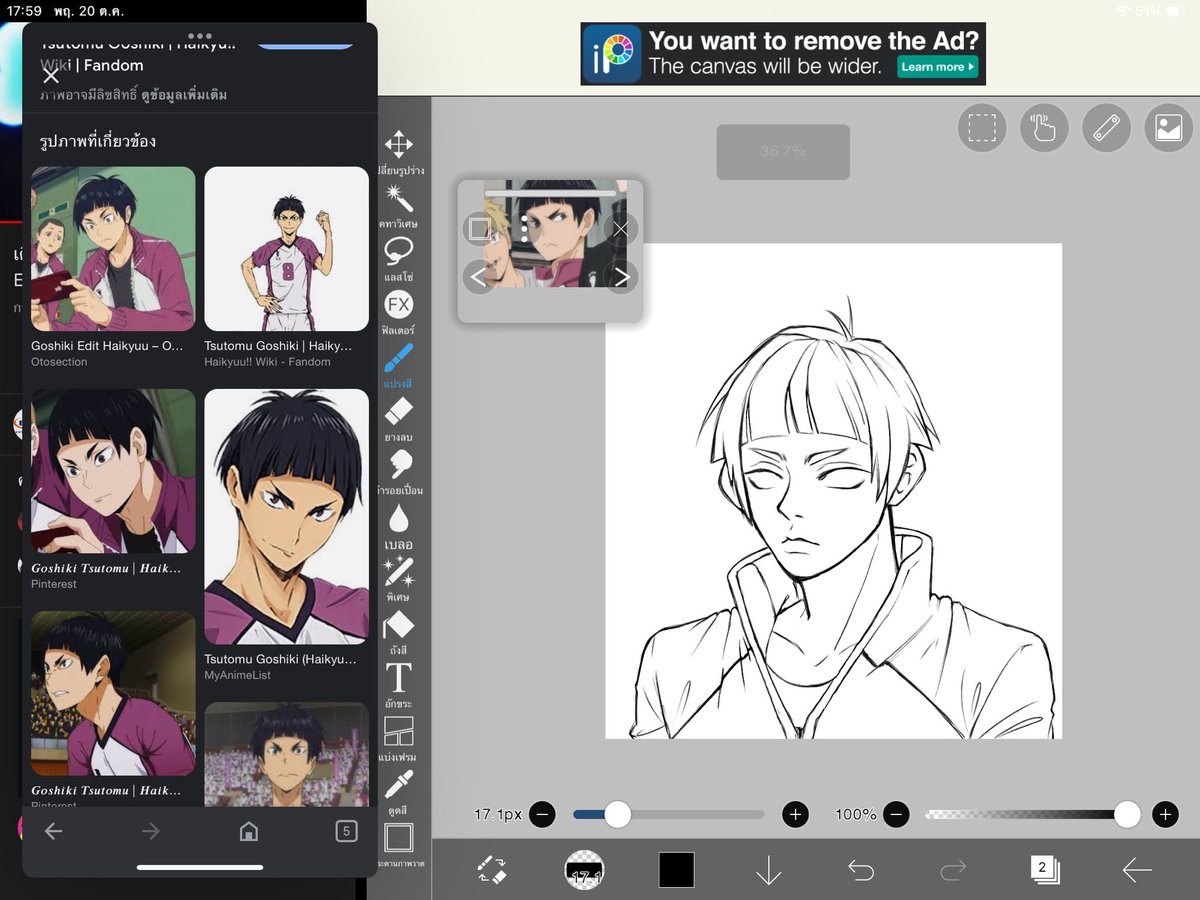Select the Eraser tool
1200x900 pixels.
pyautogui.click(x=399, y=411)
